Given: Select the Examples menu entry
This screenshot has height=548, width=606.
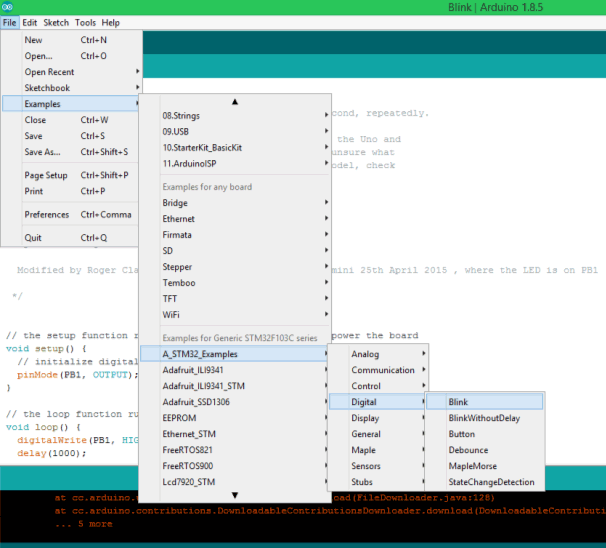Looking at the screenshot, I should click(70, 104).
